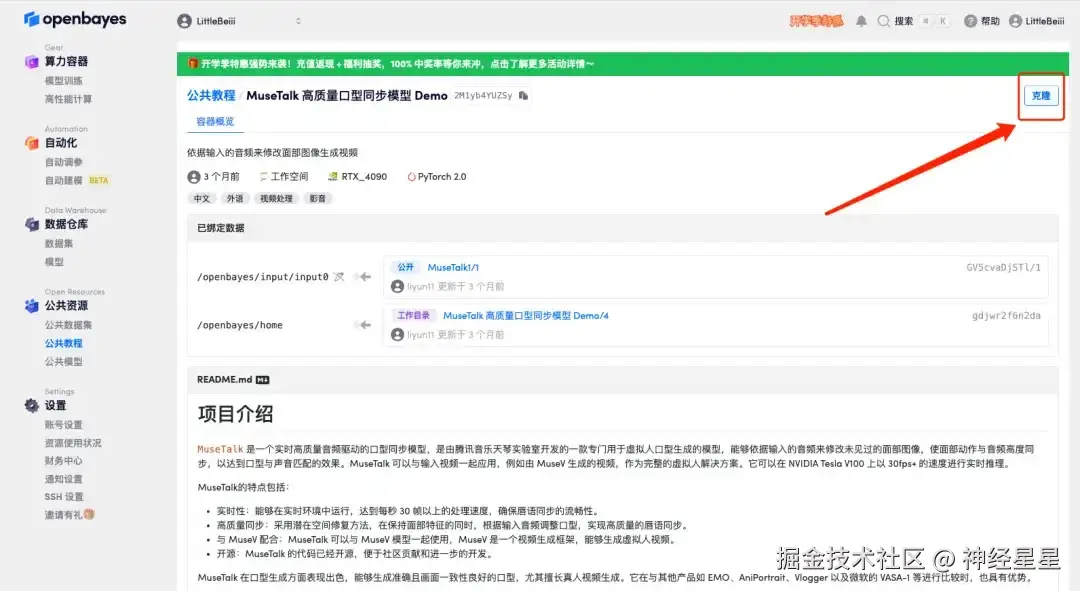Click the NVIDIA icon next to RTX_4090
1080x591 pixels.
tap(333, 177)
